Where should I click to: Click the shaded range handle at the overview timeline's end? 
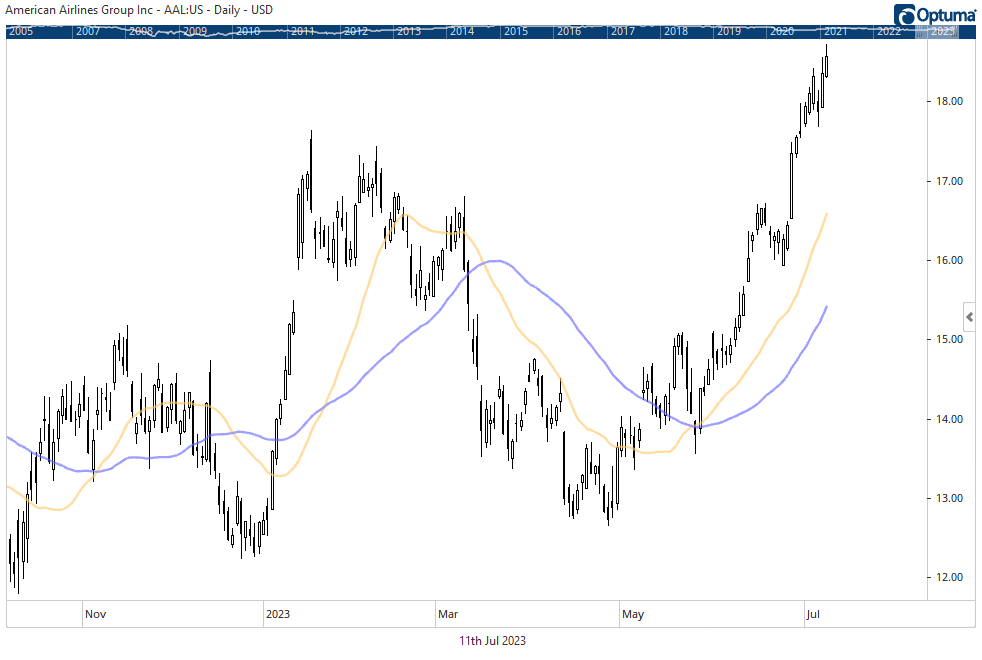(936, 31)
